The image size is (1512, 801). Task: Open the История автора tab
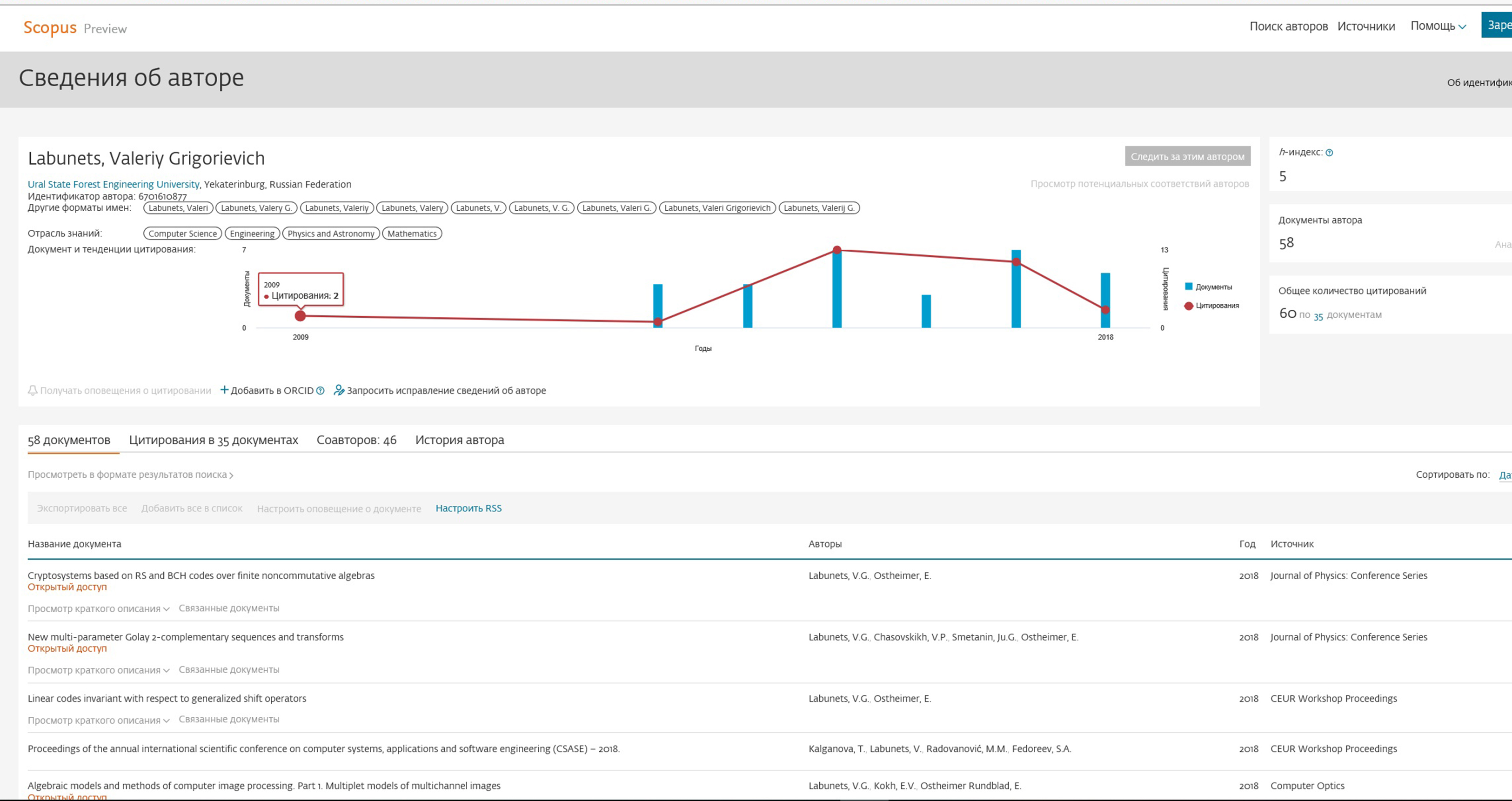pyautogui.click(x=460, y=440)
